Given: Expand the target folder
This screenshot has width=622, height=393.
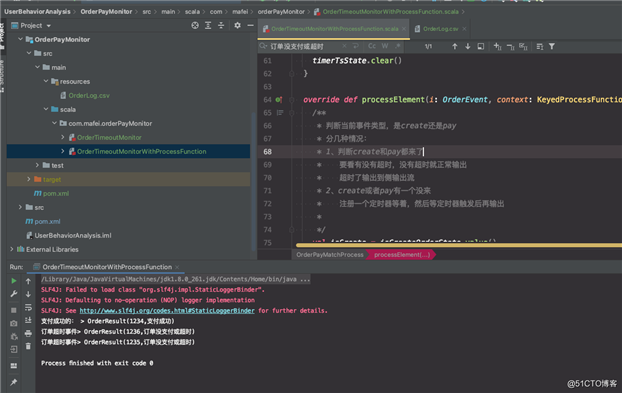Looking at the screenshot, I should [29, 179].
